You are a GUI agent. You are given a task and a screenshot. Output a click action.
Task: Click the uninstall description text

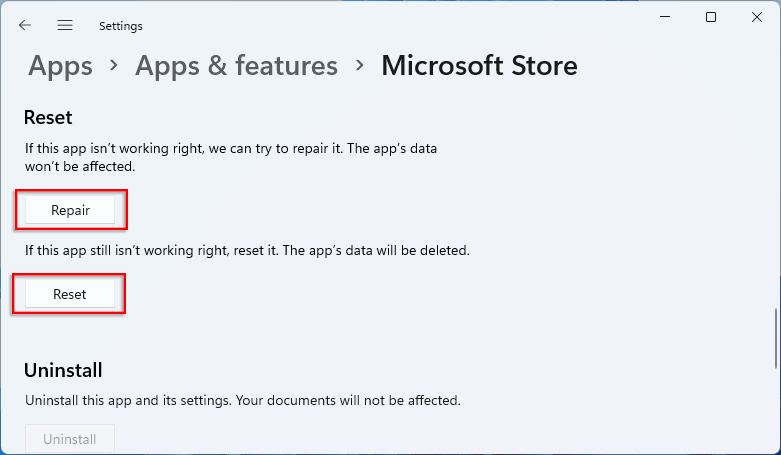pos(242,400)
